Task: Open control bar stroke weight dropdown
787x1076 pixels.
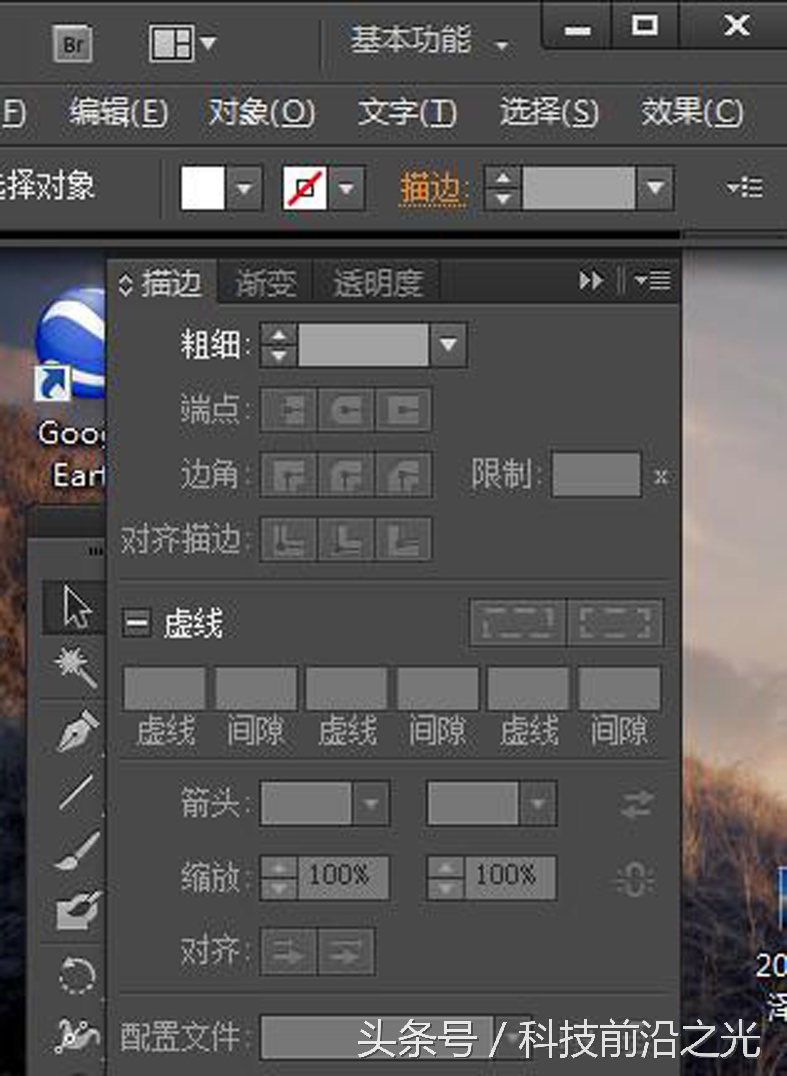Action: click(655, 188)
